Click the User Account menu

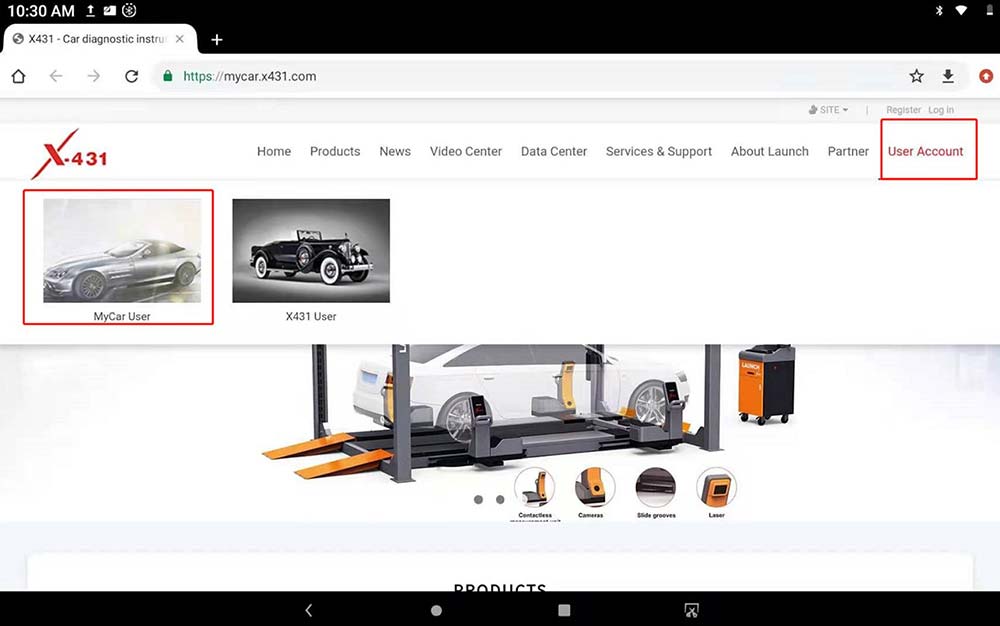[x=925, y=152]
